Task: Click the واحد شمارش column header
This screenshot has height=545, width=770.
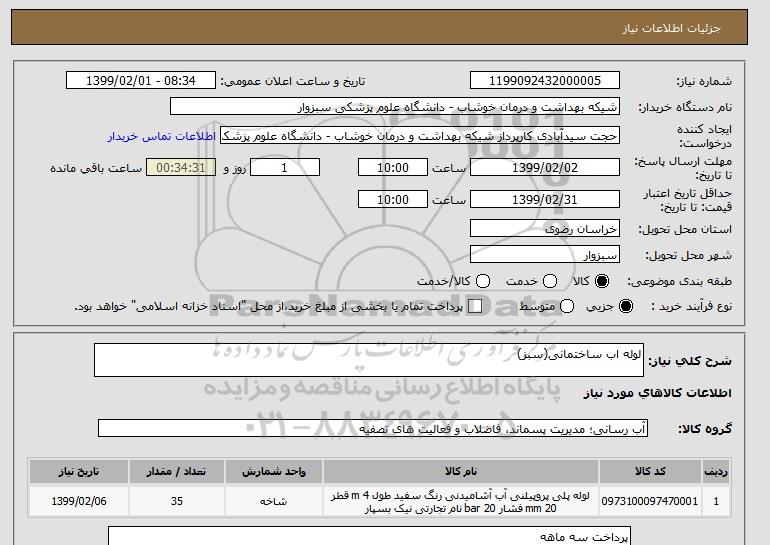Action: (x=274, y=471)
